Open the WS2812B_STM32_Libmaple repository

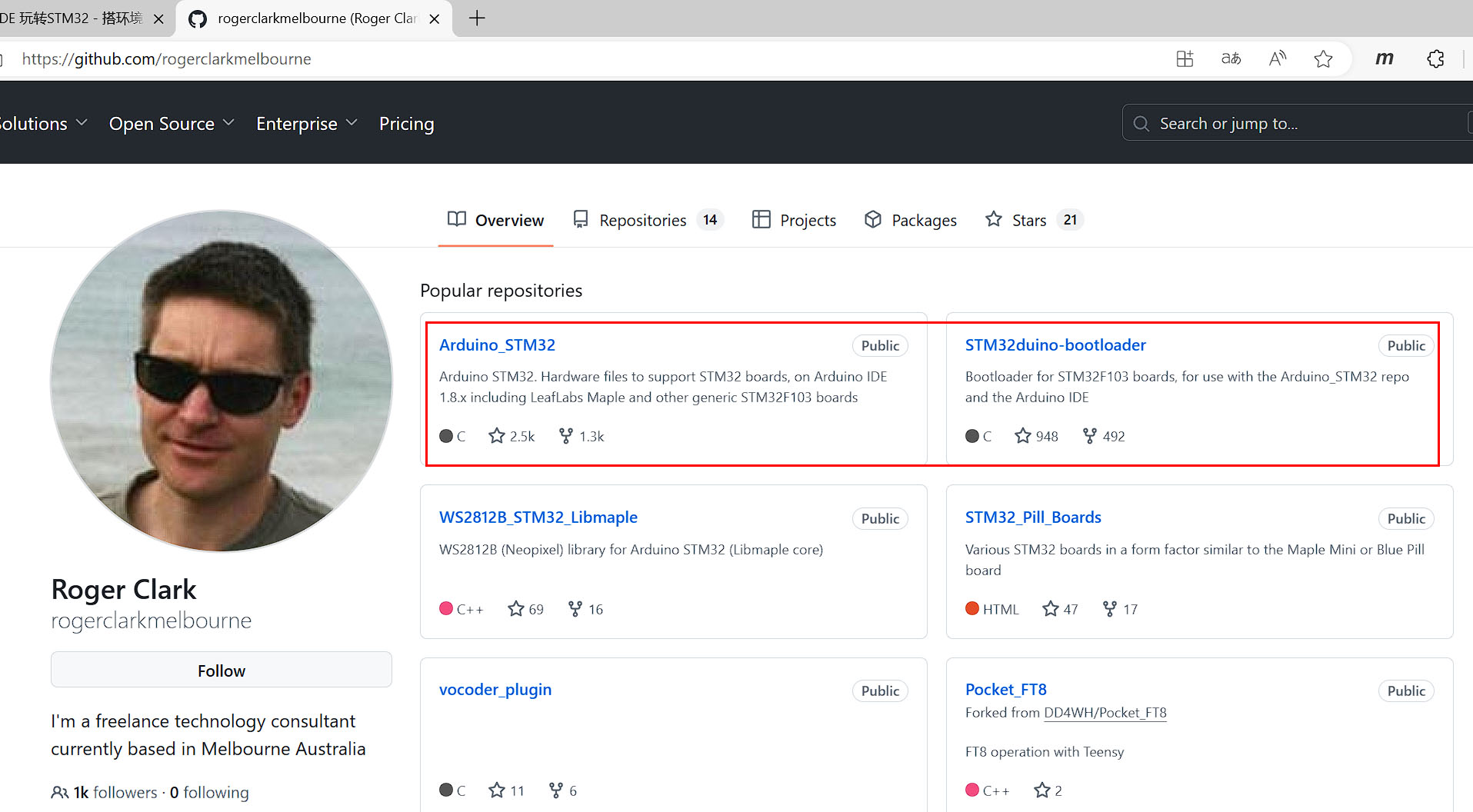538,517
